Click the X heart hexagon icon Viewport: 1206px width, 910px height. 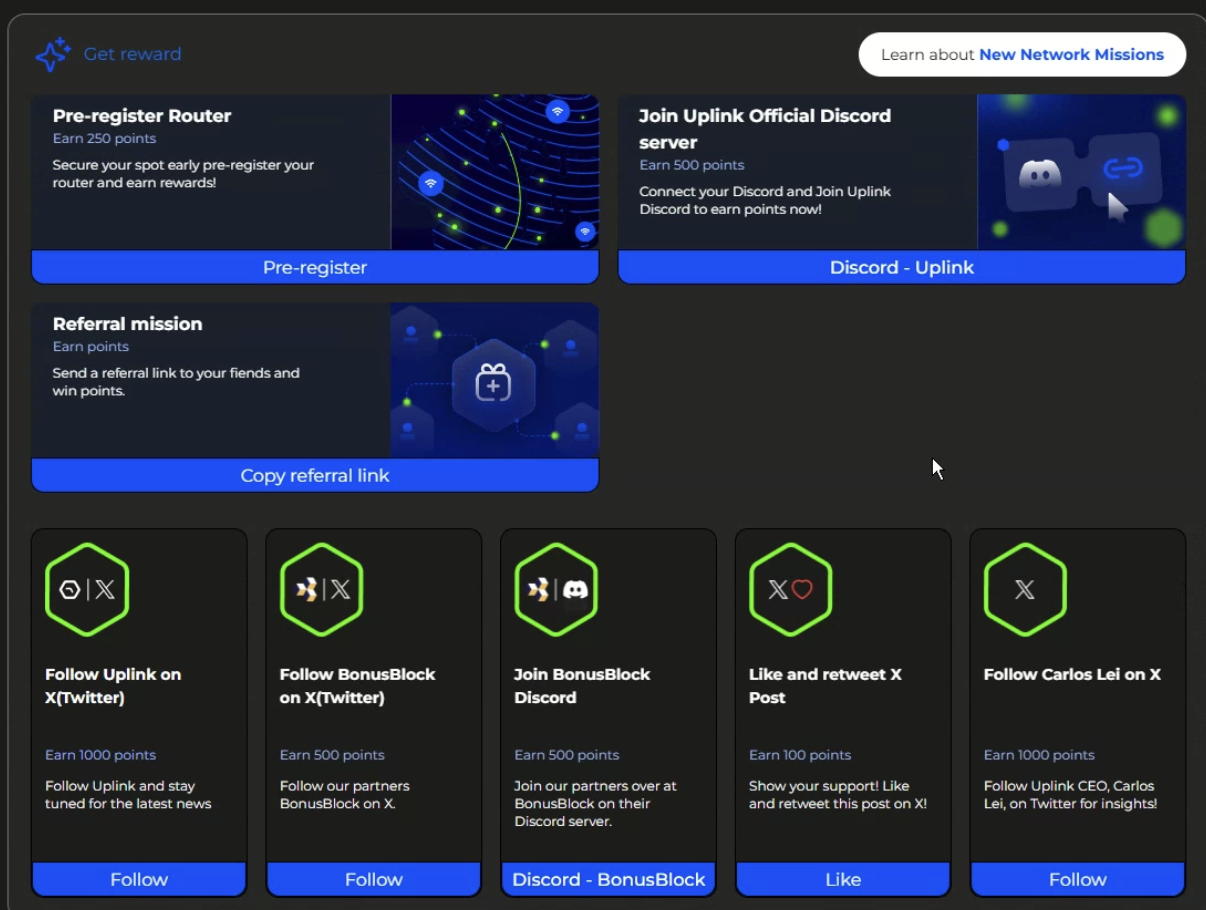click(791, 590)
